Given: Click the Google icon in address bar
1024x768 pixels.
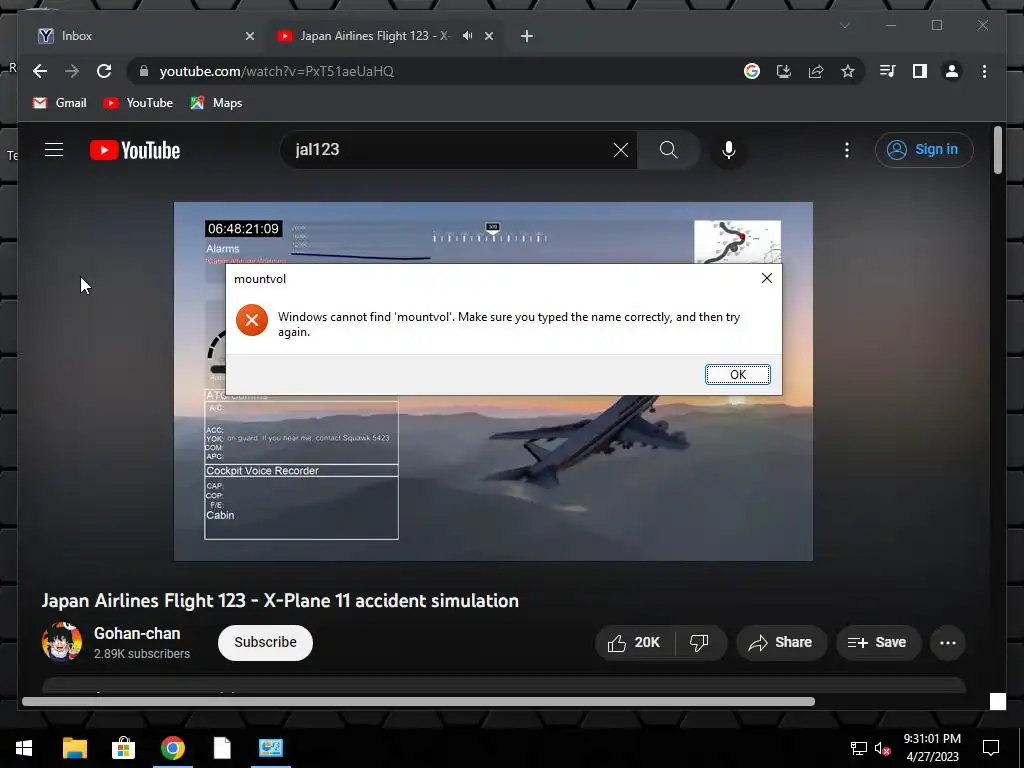Looking at the screenshot, I should 752,71.
